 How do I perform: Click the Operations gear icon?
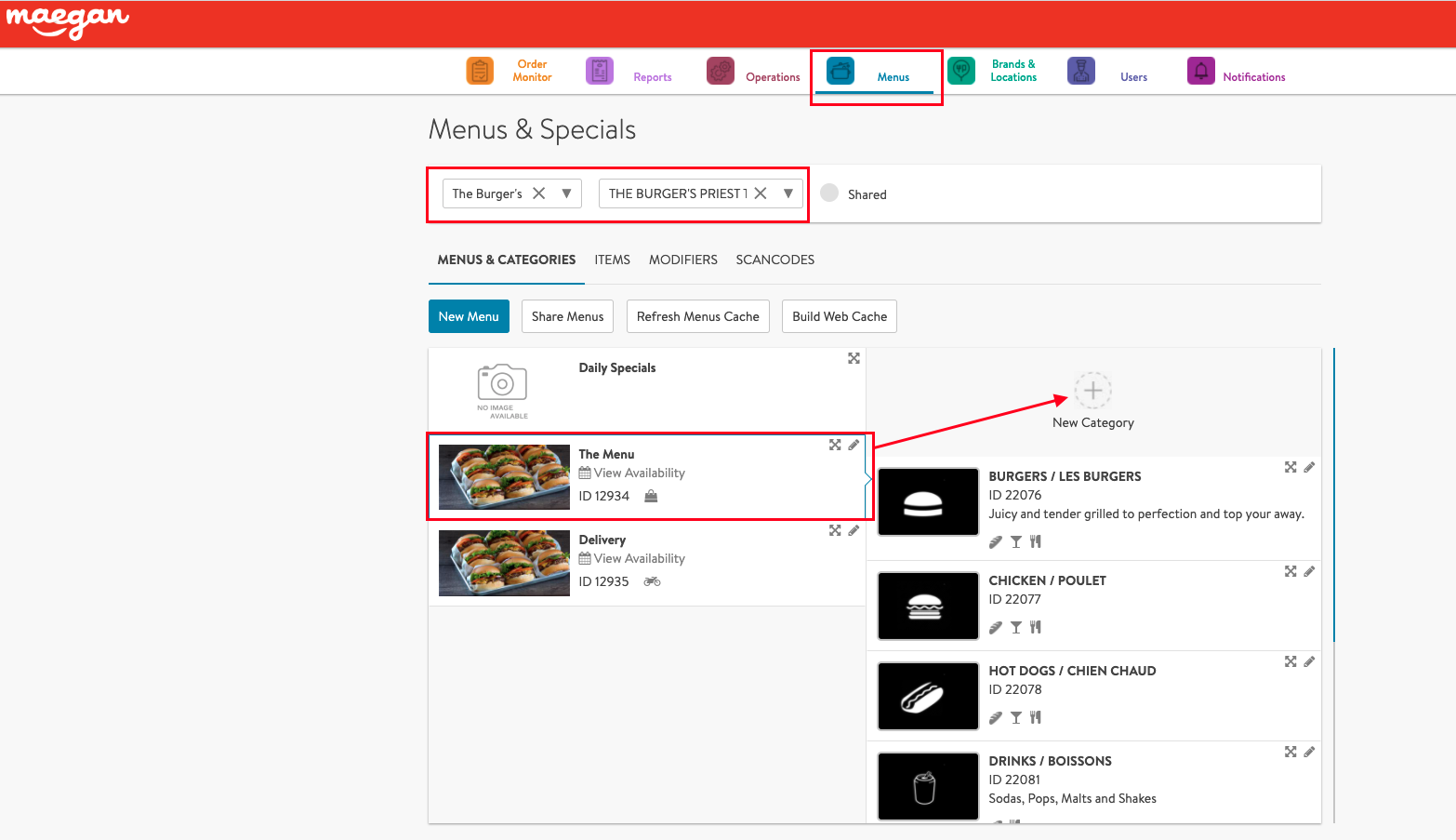click(x=721, y=71)
